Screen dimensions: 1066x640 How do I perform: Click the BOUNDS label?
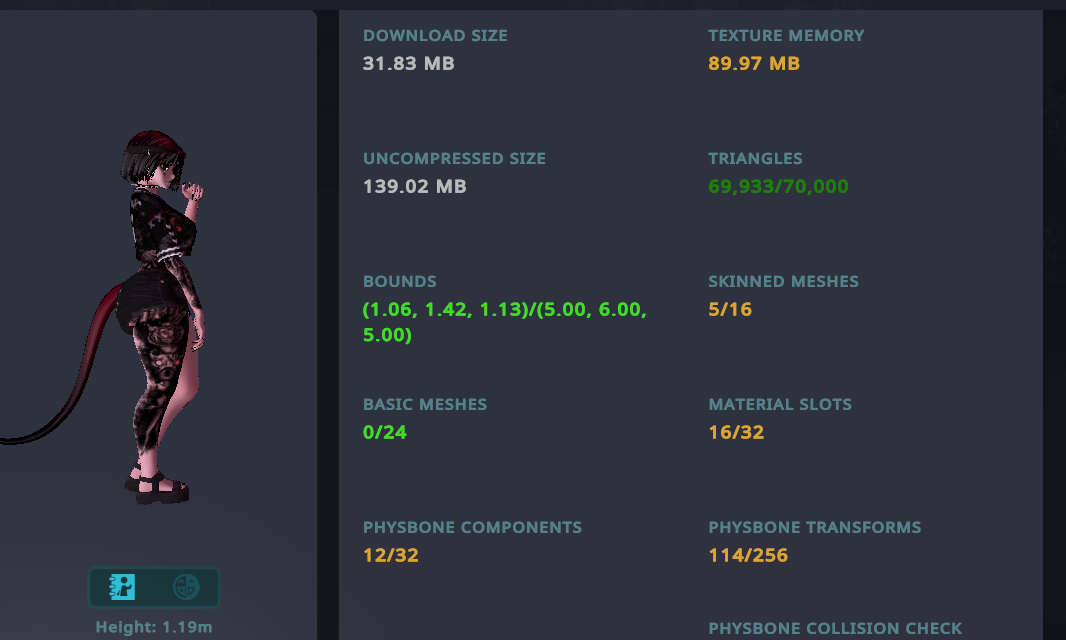(x=399, y=282)
